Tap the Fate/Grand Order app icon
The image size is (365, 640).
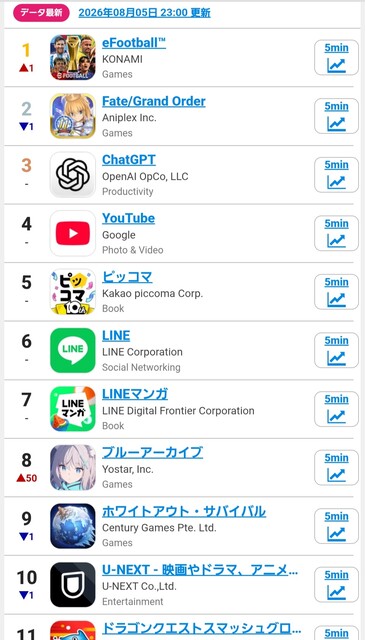(73, 116)
